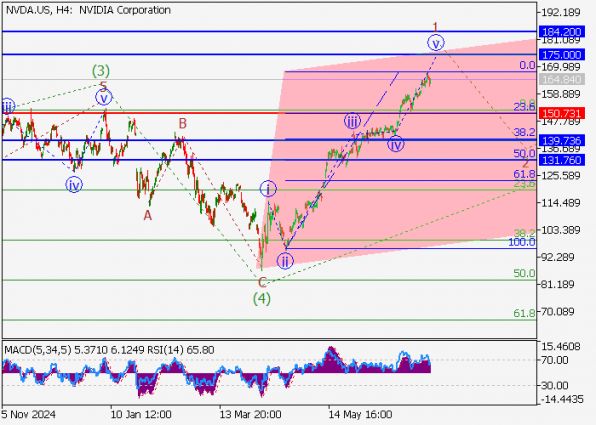Select the circled v label beneath (3)
Screen dimensions: 596x425
[x=104, y=97]
